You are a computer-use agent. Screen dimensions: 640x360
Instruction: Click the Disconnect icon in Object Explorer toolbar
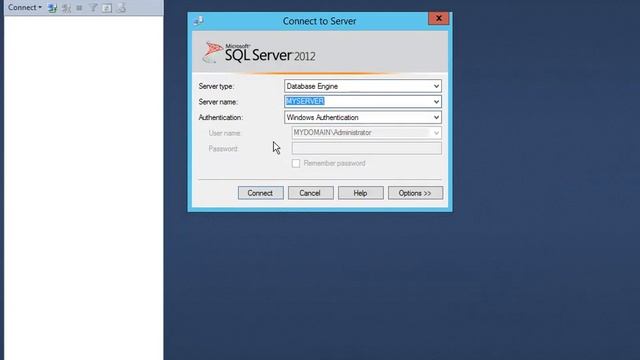click(66, 8)
